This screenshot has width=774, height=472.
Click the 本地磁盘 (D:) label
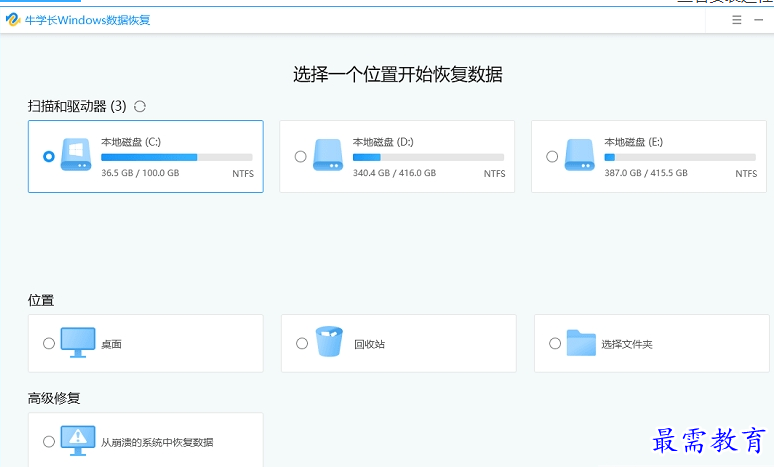pyautogui.click(x=383, y=142)
